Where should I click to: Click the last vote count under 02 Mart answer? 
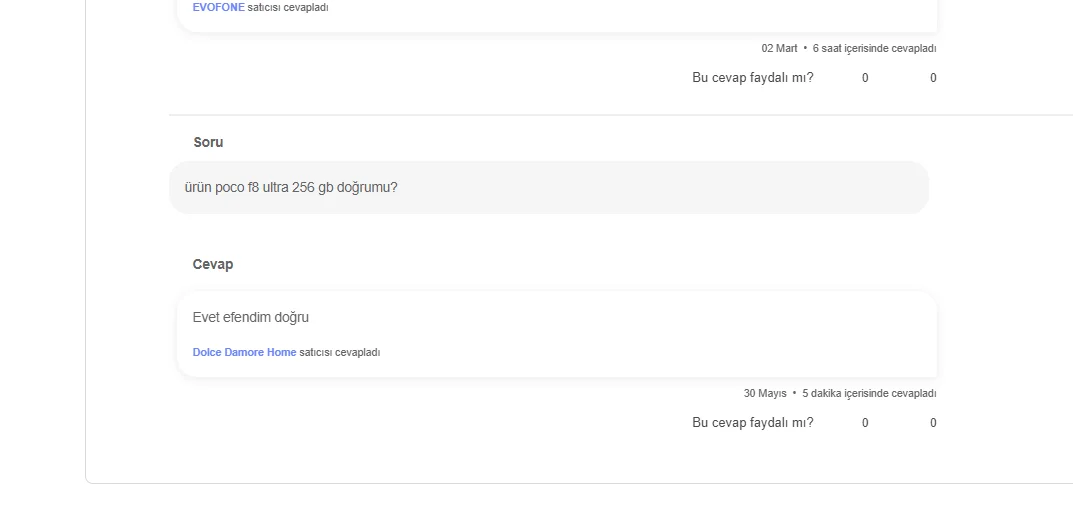[x=933, y=78]
